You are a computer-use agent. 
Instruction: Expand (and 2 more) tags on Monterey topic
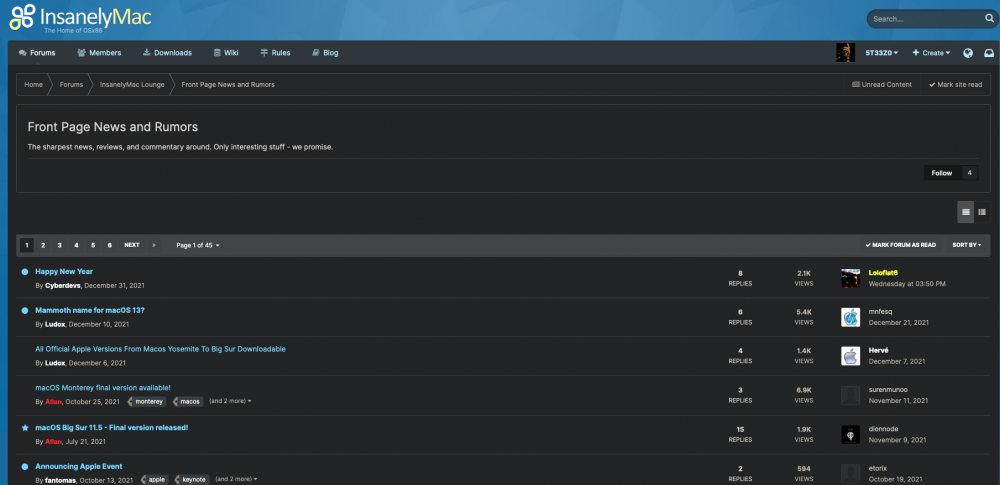pyautogui.click(x=230, y=401)
